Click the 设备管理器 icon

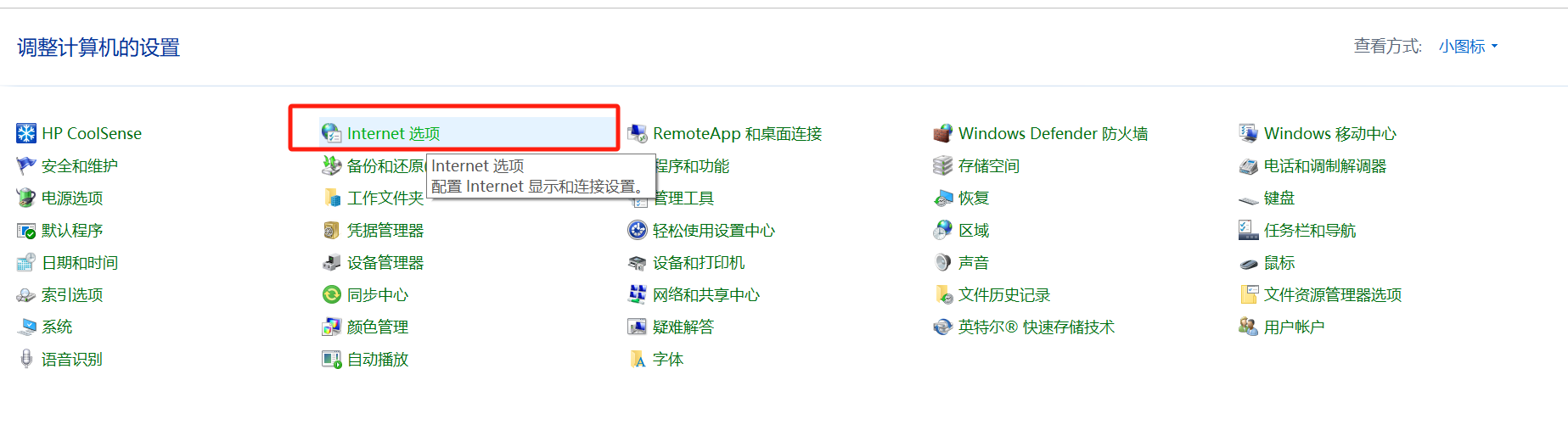pyautogui.click(x=332, y=262)
